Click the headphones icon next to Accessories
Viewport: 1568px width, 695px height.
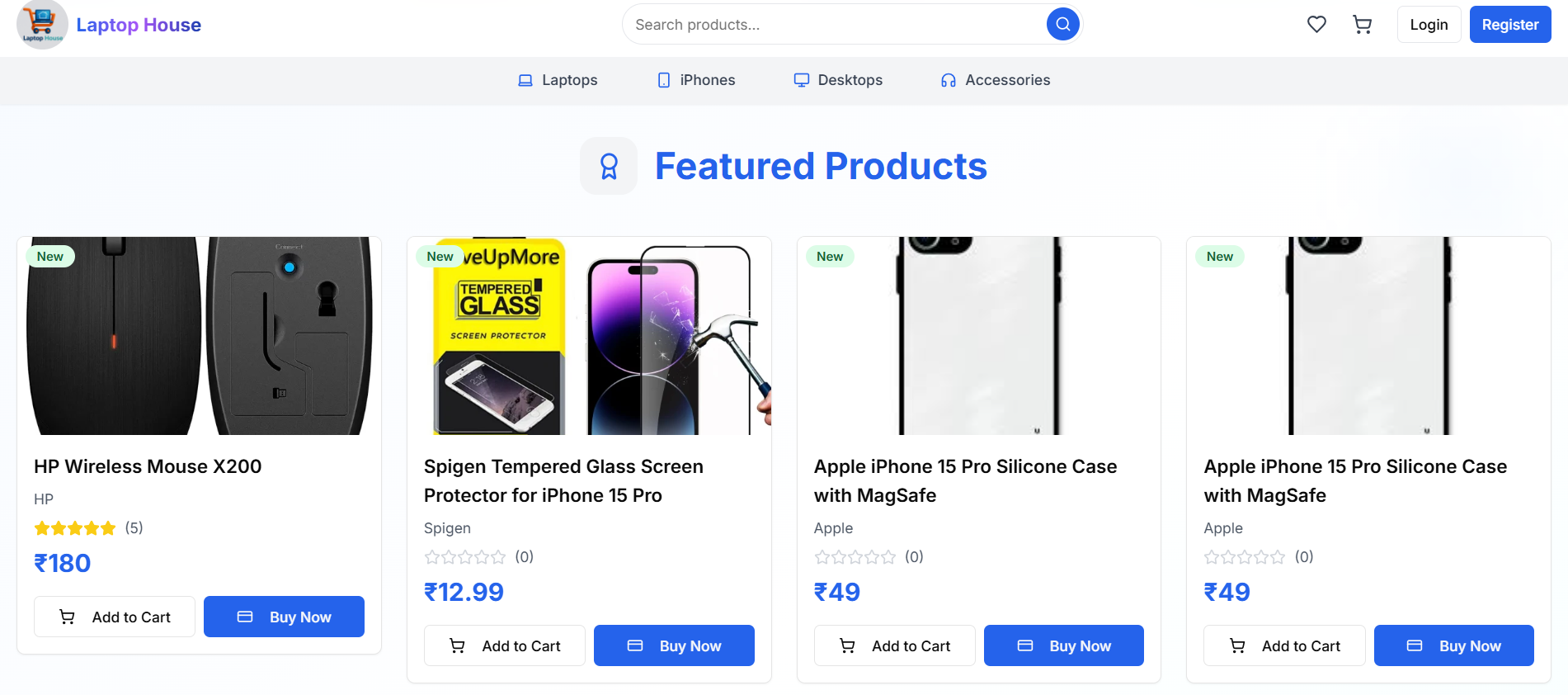pos(949,80)
